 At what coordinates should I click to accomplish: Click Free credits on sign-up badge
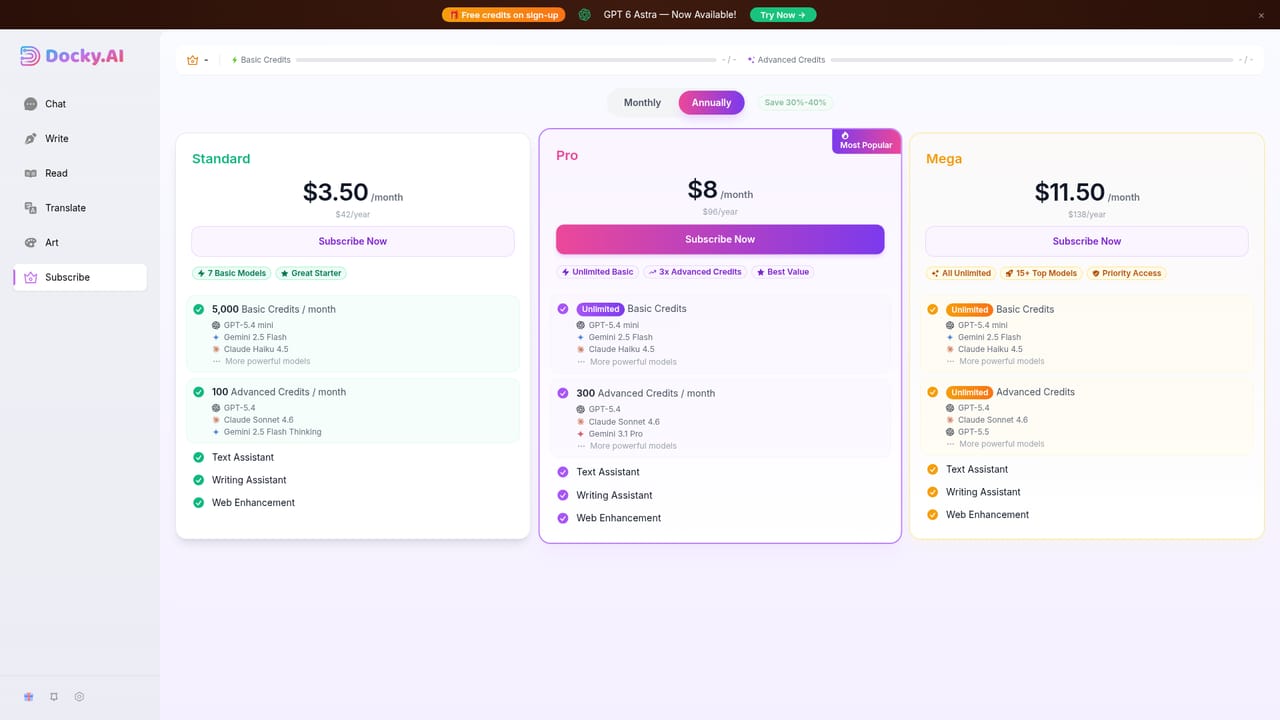[x=504, y=15]
